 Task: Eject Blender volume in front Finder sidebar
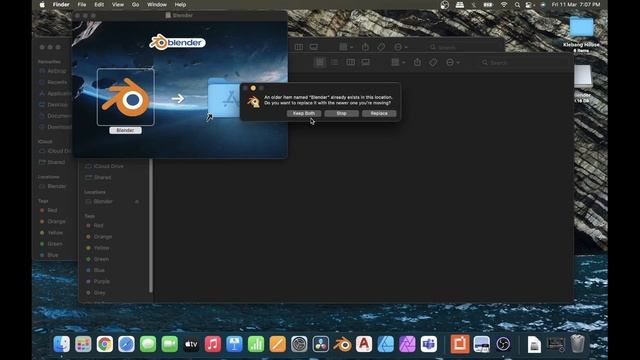pos(137,202)
